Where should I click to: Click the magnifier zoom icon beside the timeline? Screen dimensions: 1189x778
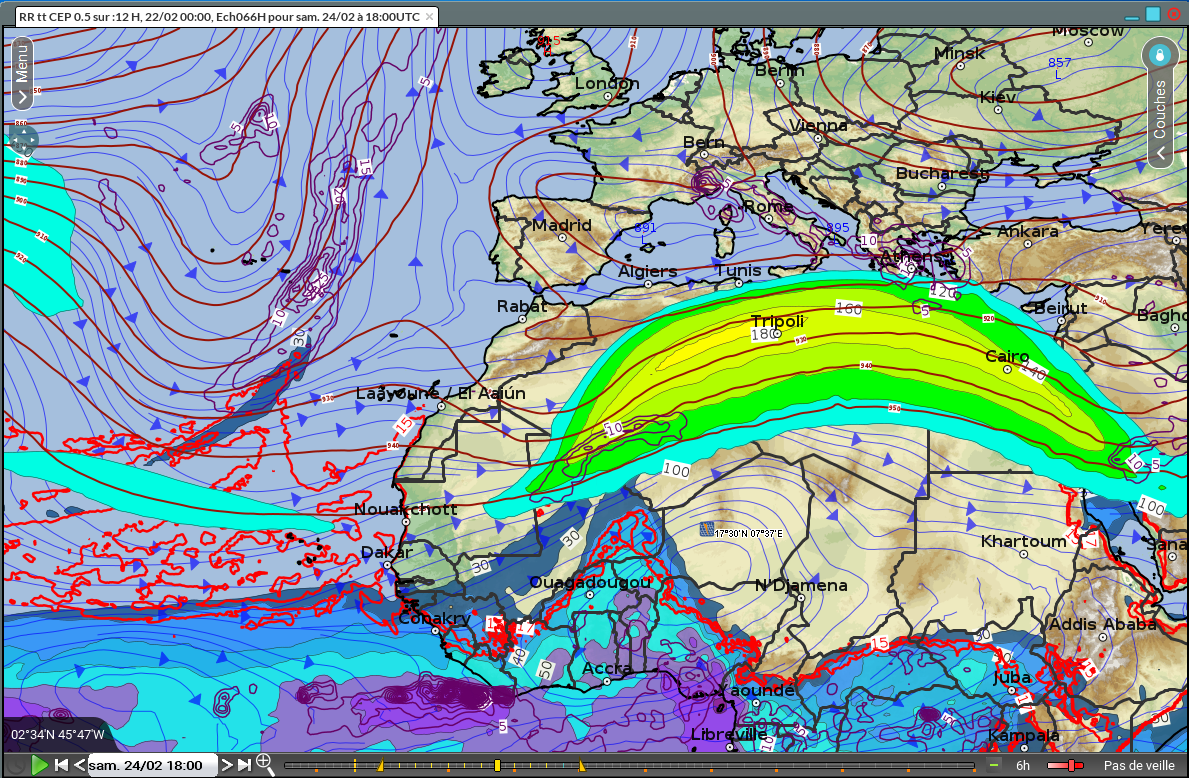click(265, 764)
